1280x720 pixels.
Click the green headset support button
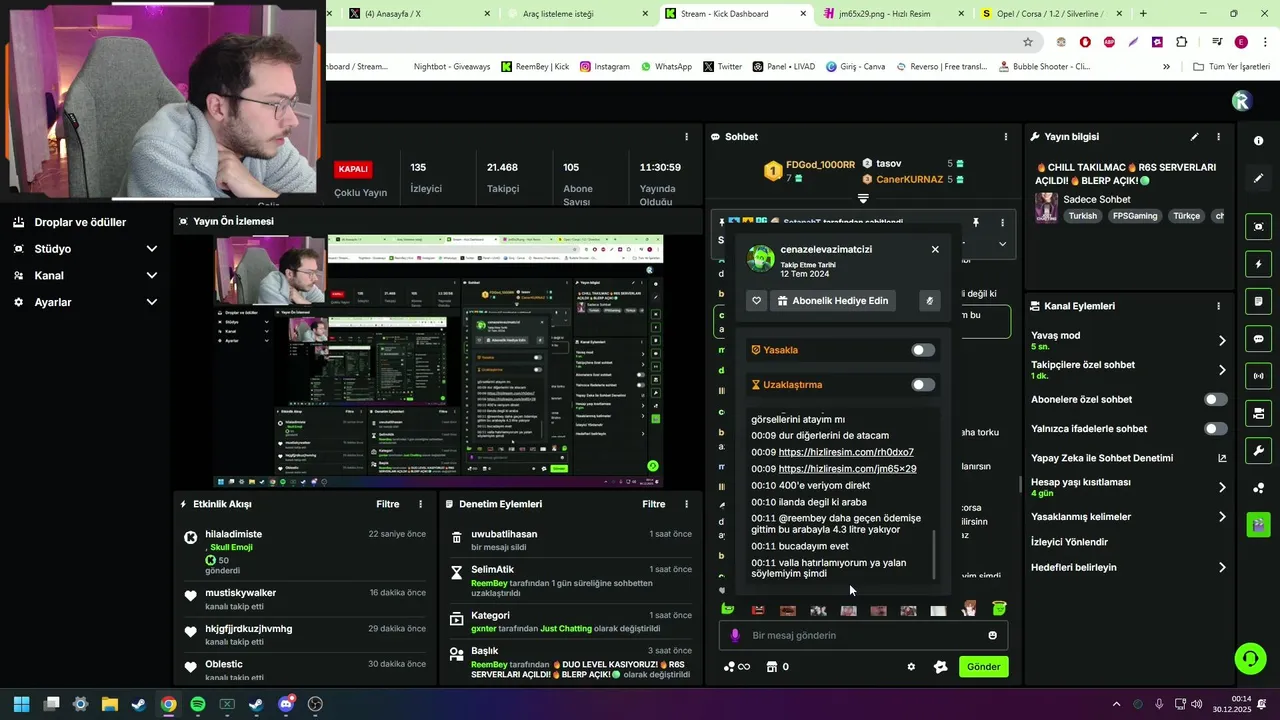click(1250, 658)
